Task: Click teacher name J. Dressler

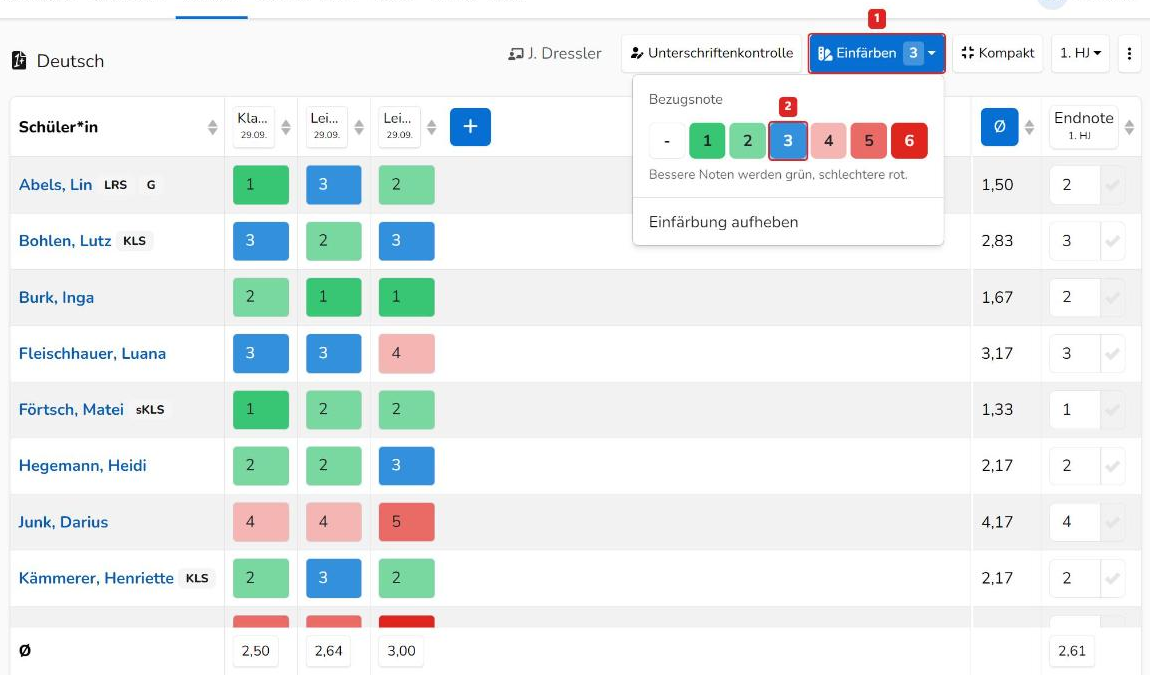Action: click(564, 54)
